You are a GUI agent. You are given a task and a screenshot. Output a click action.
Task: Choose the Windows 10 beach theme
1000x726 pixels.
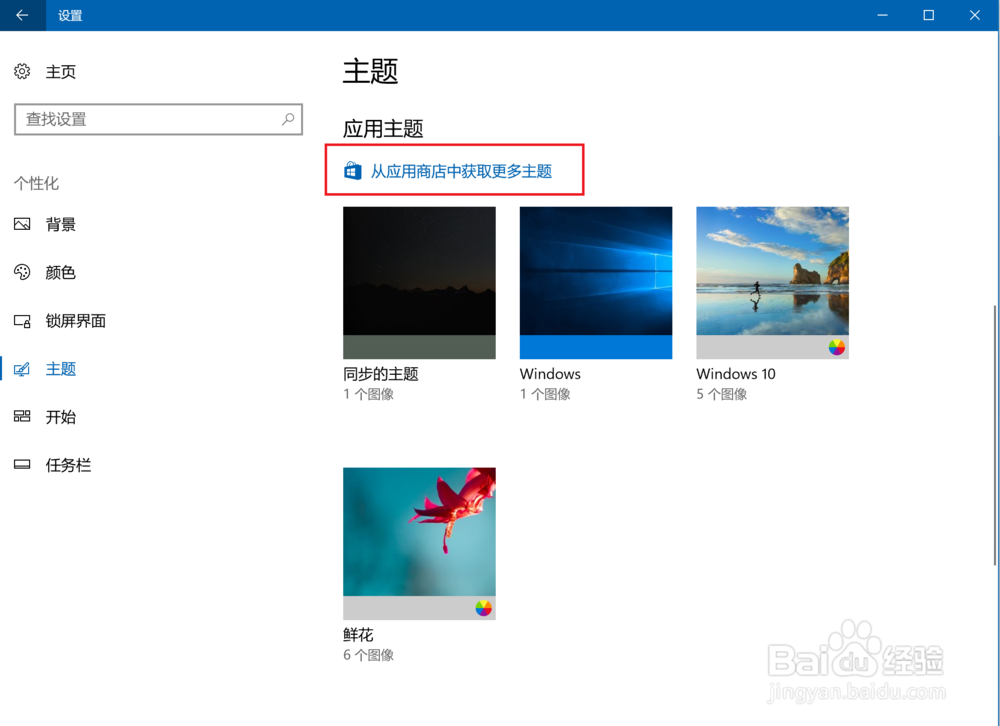(x=772, y=283)
